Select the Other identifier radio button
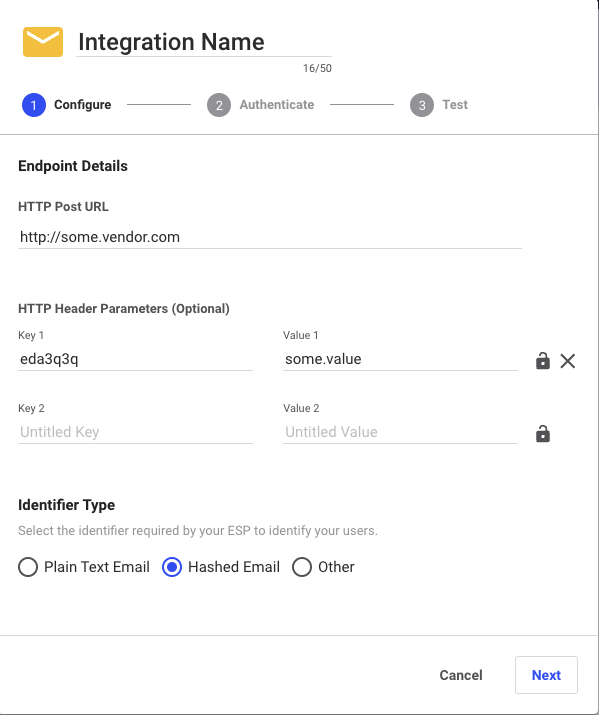 pos(302,567)
